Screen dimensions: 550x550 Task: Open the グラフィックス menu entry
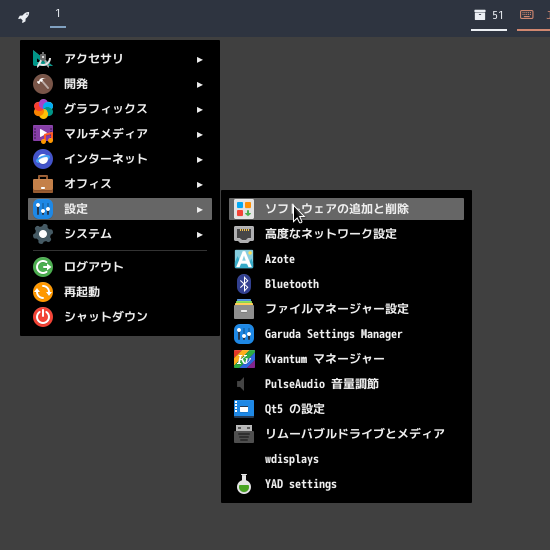coord(120,109)
